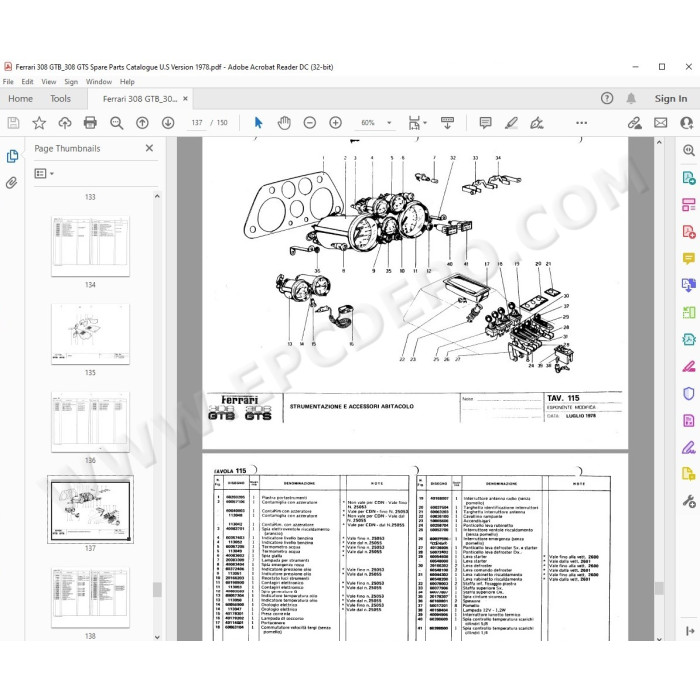Open the Edit menu
The height and width of the screenshot is (700, 700).
coord(27,82)
